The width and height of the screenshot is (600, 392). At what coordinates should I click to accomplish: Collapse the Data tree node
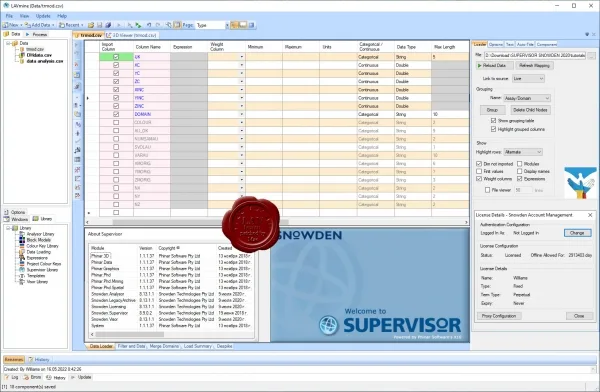[x=8, y=43]
